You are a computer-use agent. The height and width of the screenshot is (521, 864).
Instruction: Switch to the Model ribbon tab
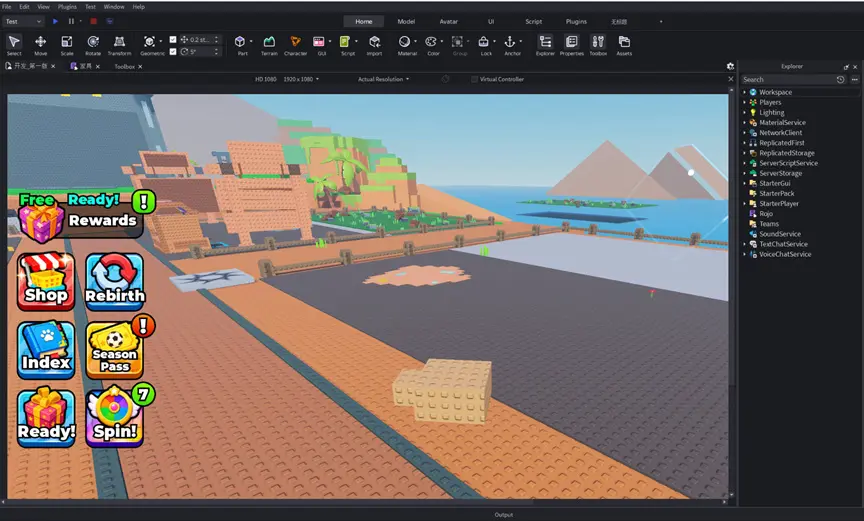406,21
